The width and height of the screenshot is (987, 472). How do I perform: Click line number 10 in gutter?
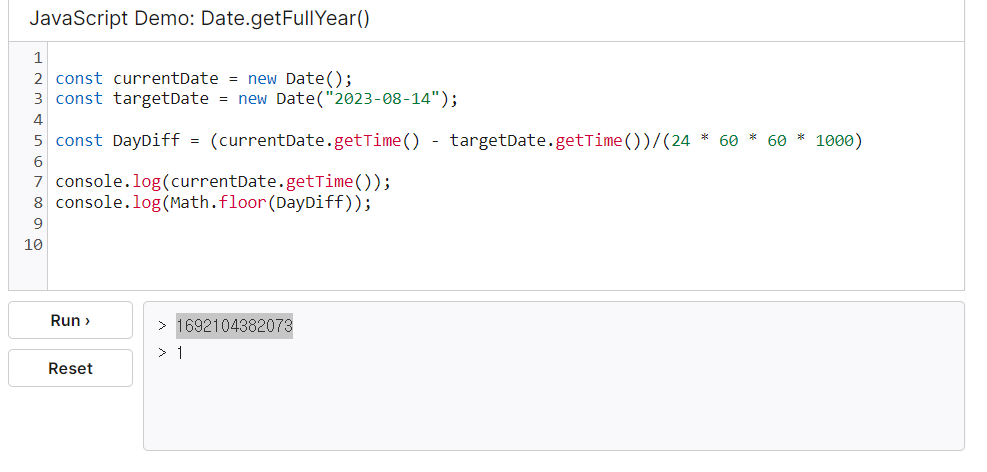coord(33,244)
